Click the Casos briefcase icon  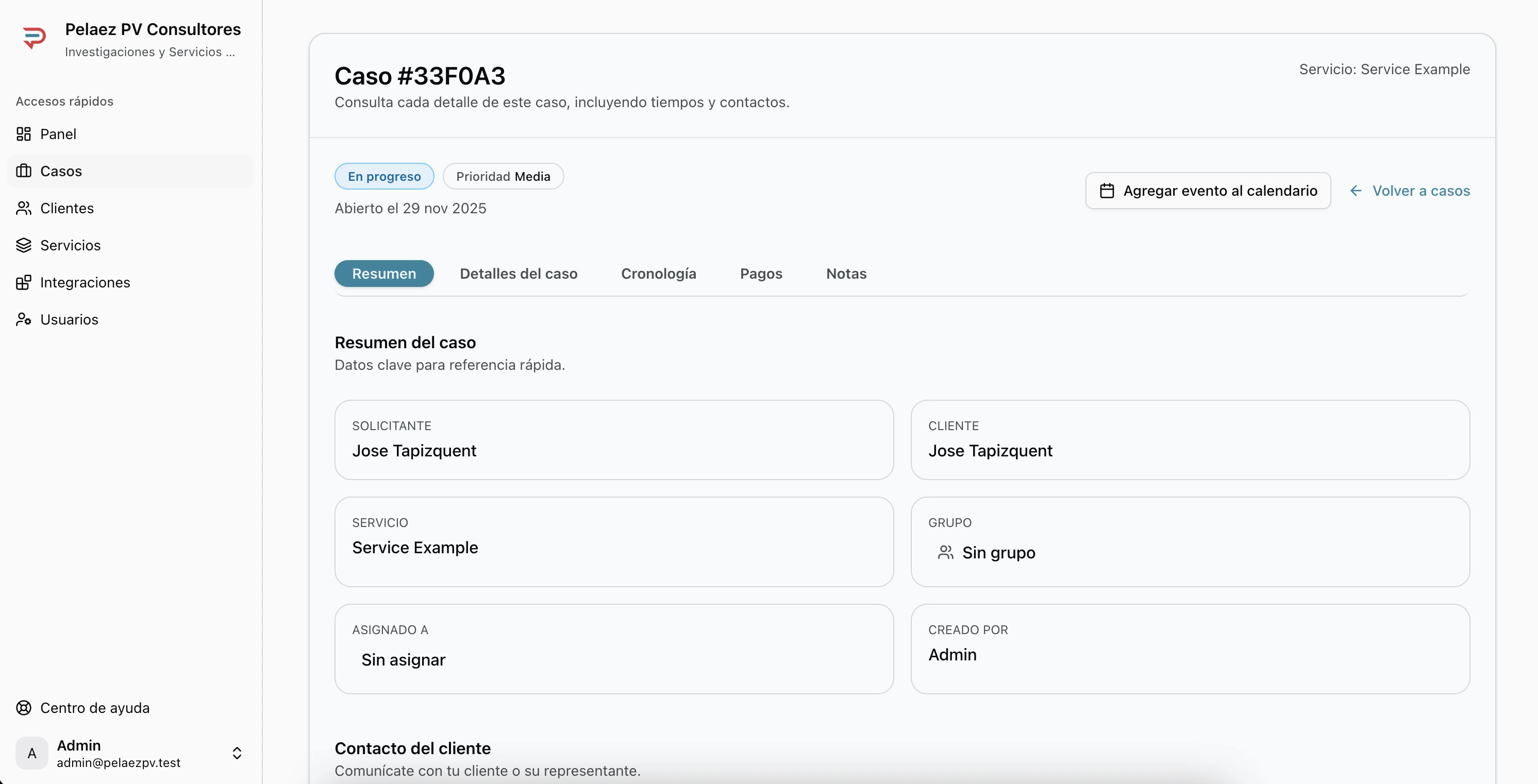[23, 171]
